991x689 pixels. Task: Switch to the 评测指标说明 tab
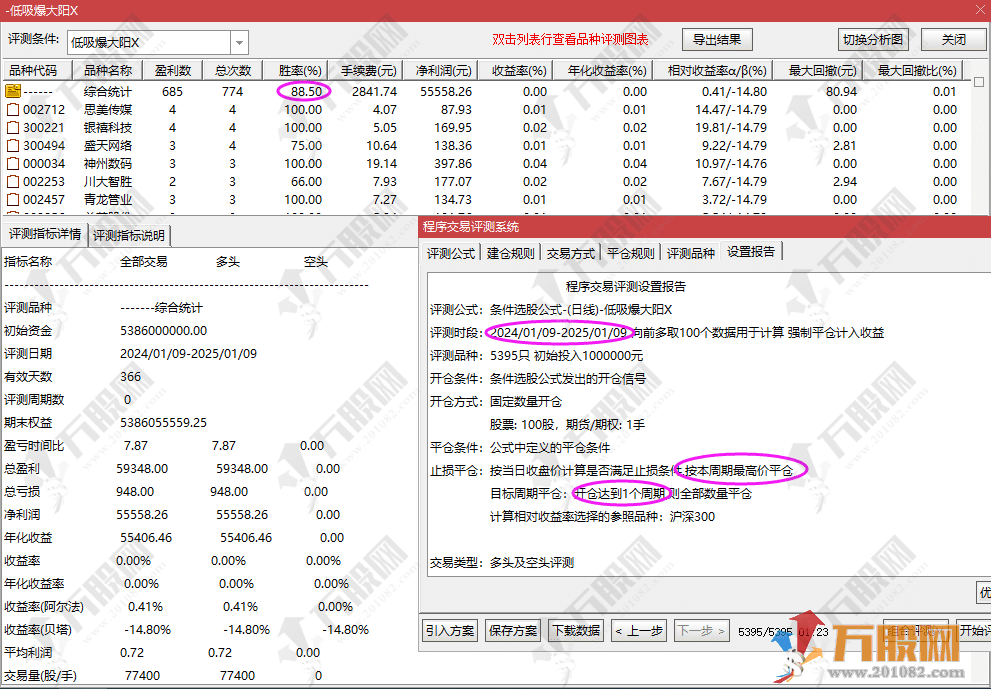129,235
